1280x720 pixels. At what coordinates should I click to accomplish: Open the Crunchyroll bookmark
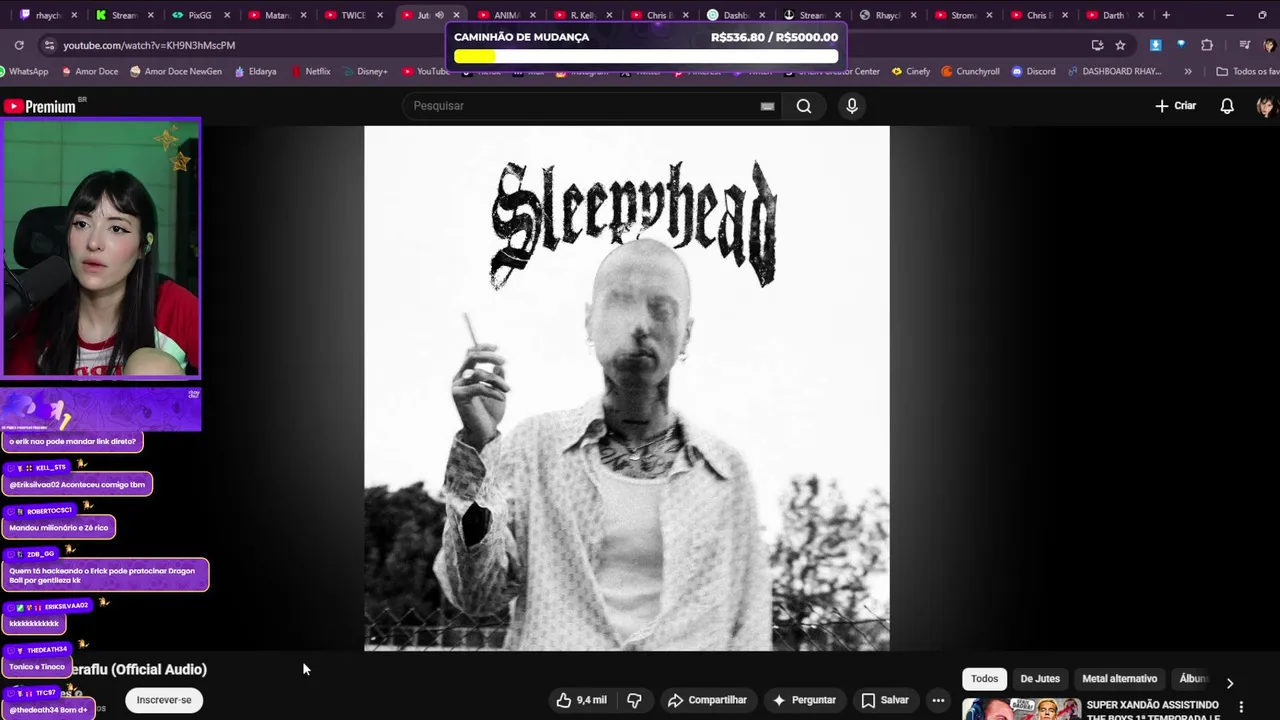click(x=970, y=71)
